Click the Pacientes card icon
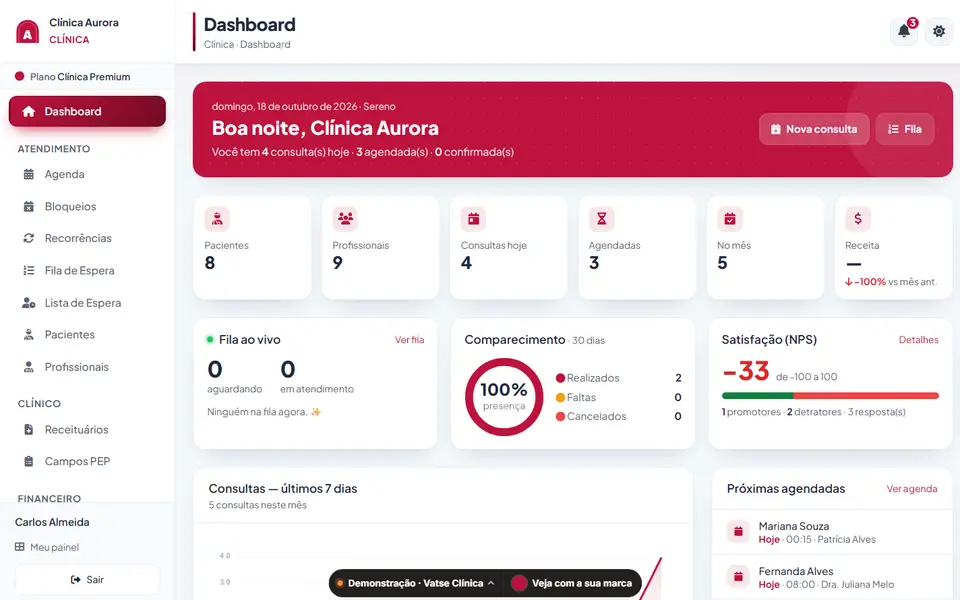Image resolution: width=960 pixels, height=600 pixels. (x=217, y=219)
